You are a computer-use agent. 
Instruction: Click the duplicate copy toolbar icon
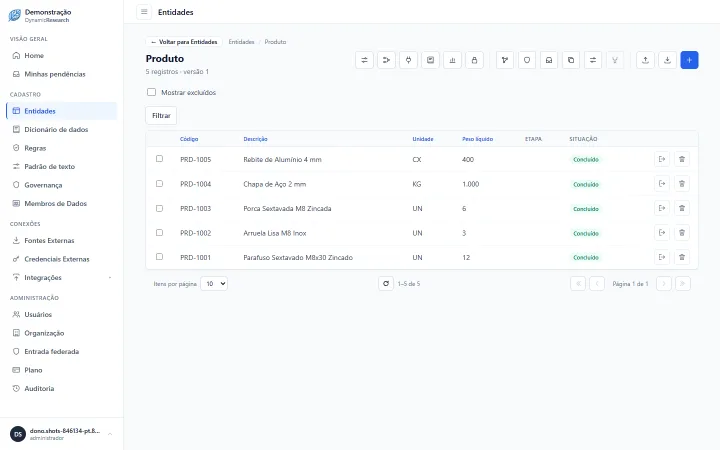tap(571, 60)
